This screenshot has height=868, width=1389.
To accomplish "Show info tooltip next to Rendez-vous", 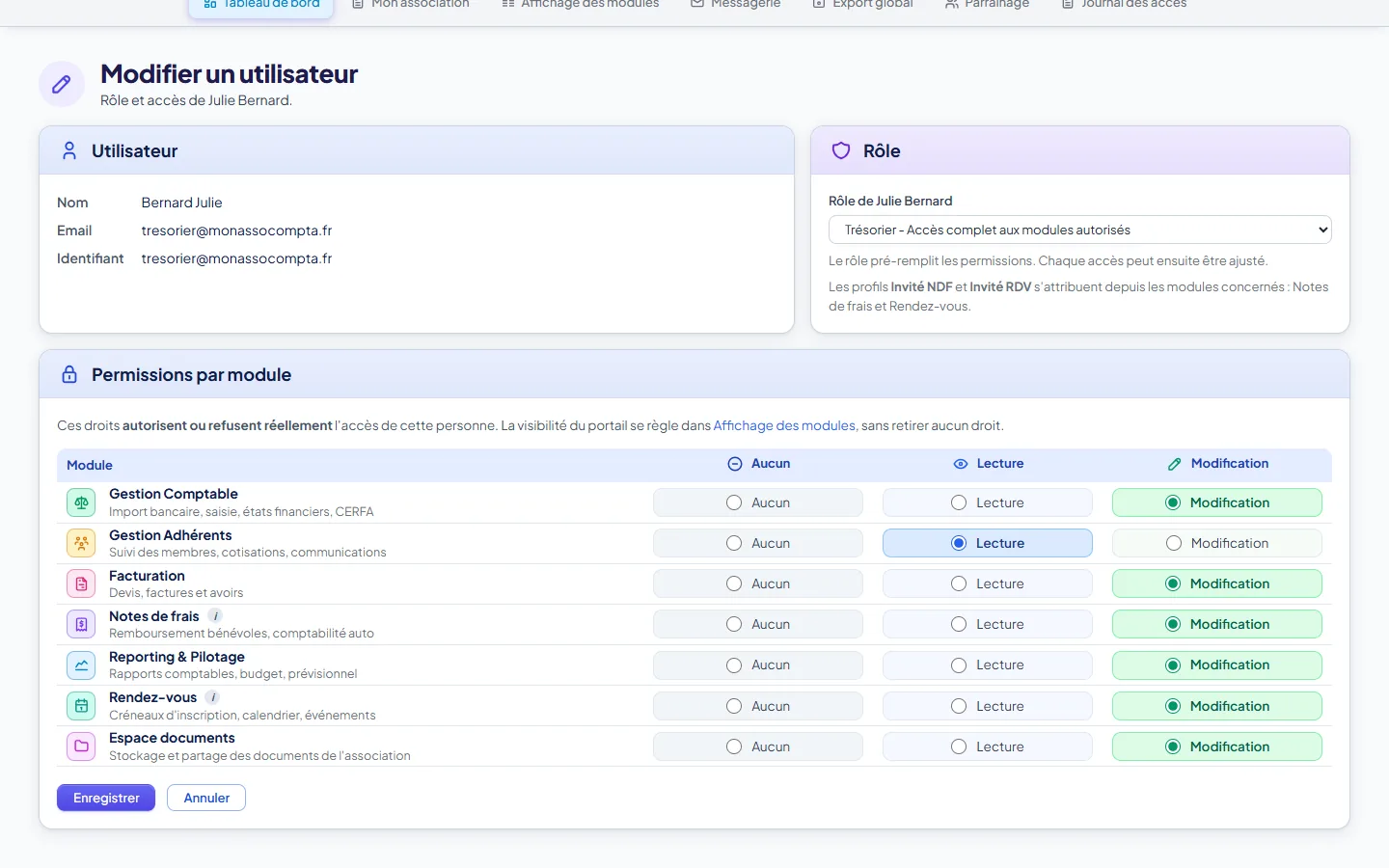I will click(213, 697).
